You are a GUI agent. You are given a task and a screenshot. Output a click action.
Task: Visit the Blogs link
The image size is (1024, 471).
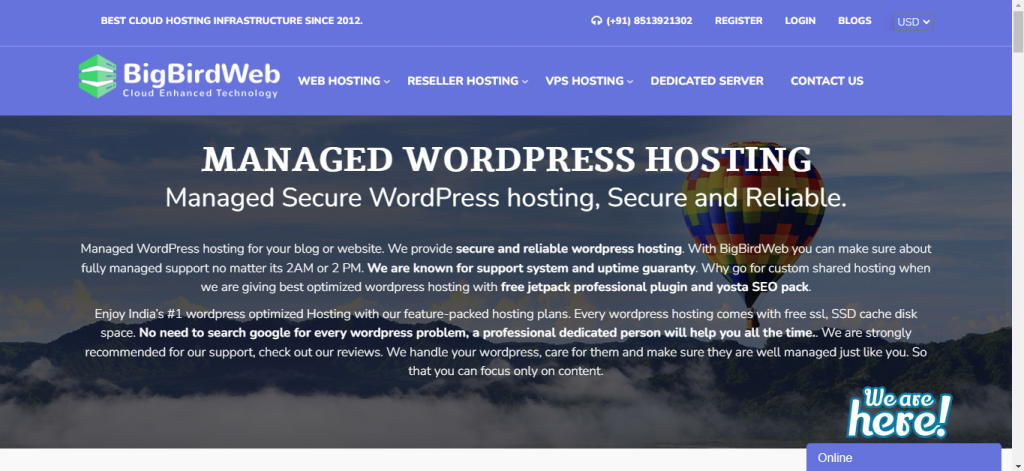pos(854,21)
